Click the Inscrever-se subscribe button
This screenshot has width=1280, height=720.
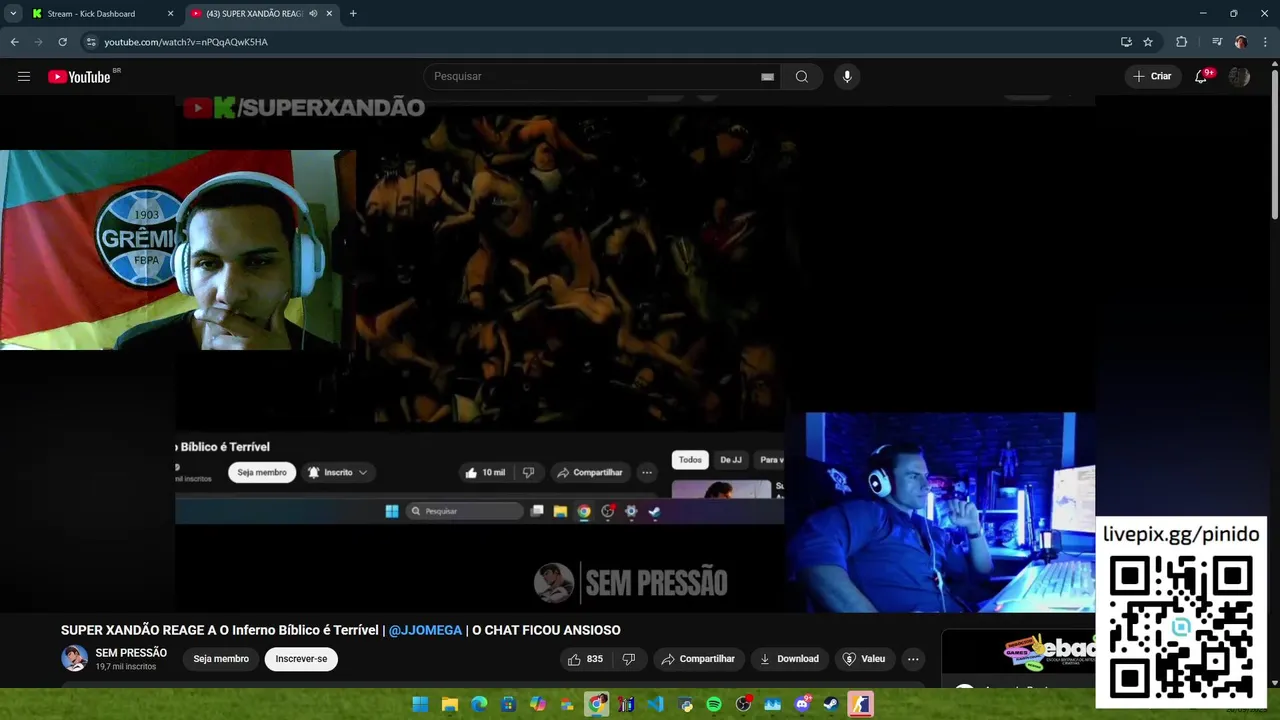click(301, 659)
